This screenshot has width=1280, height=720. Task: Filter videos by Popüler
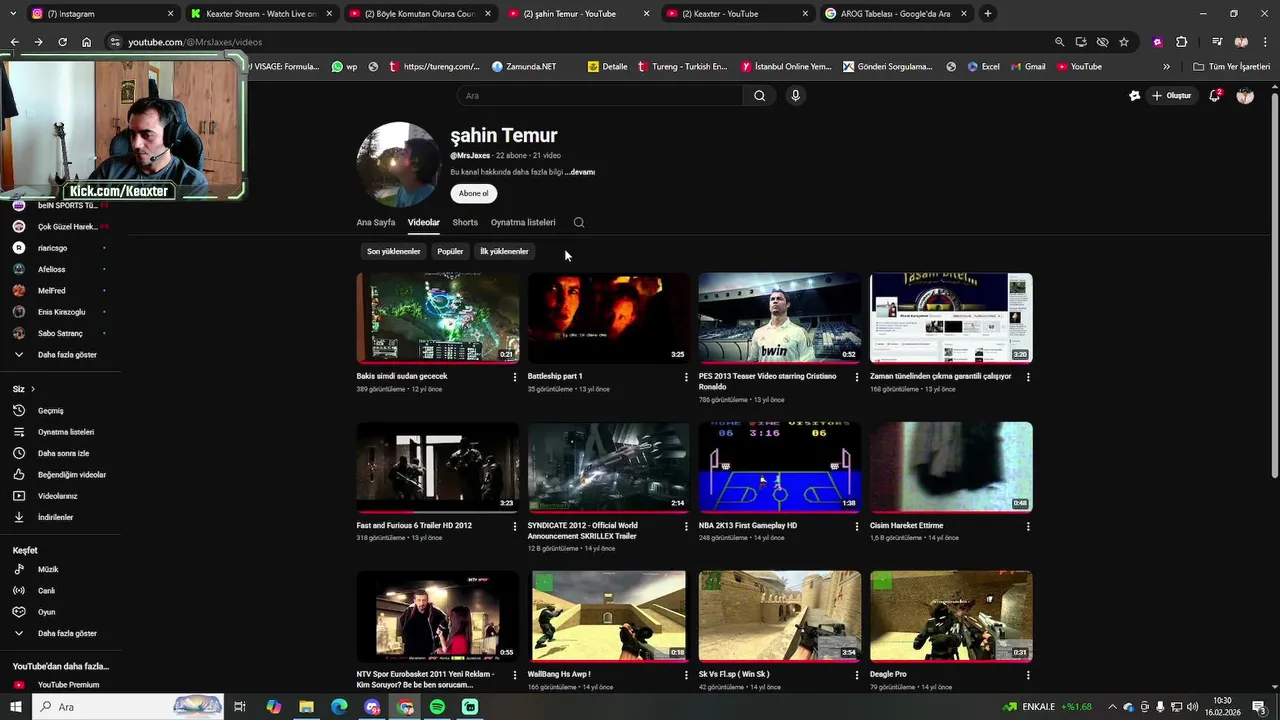(x=450, y=252)
